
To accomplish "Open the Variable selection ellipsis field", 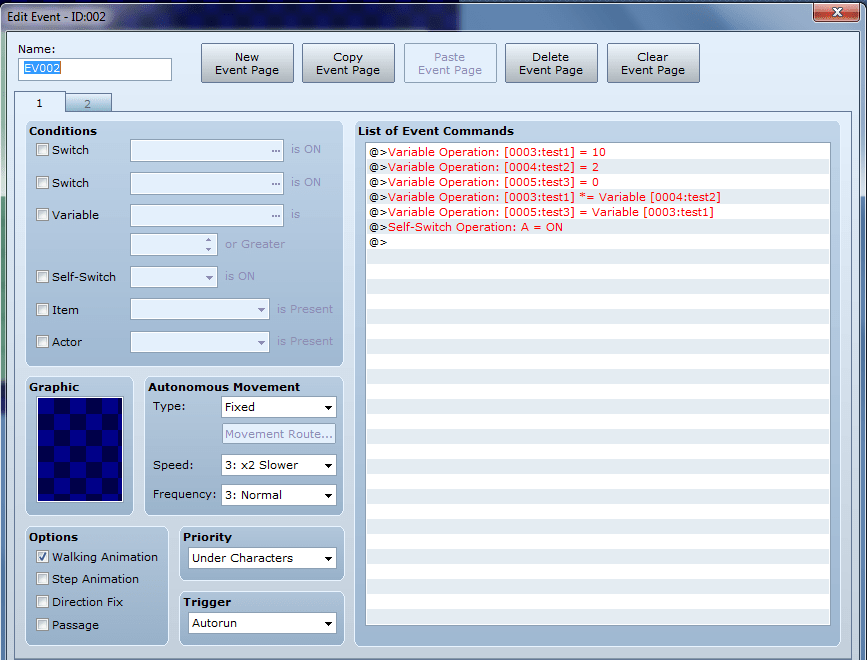I will coord(207,215).
